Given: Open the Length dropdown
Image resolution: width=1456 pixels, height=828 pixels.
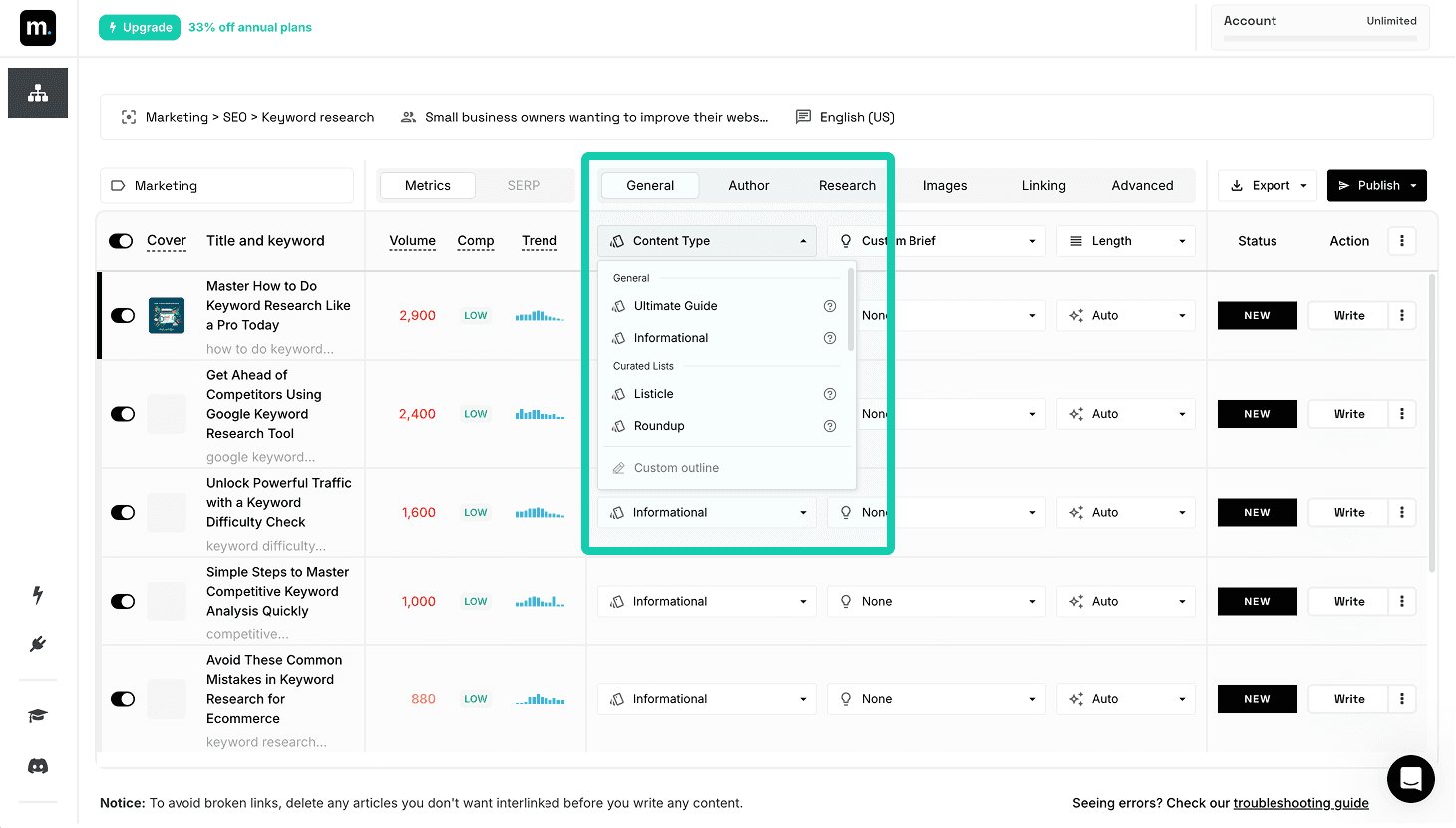Looking at the screenshot, I should point(1125,240).
